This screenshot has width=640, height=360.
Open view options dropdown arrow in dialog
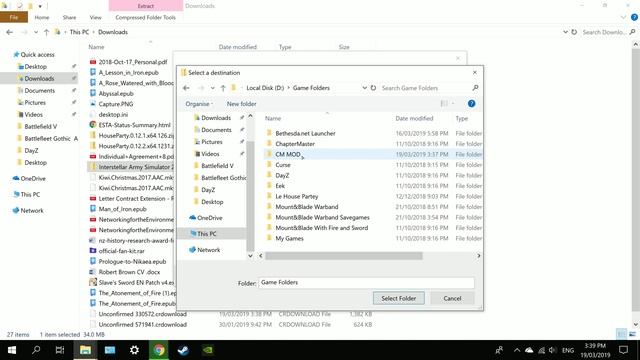[x=453, y=104]
